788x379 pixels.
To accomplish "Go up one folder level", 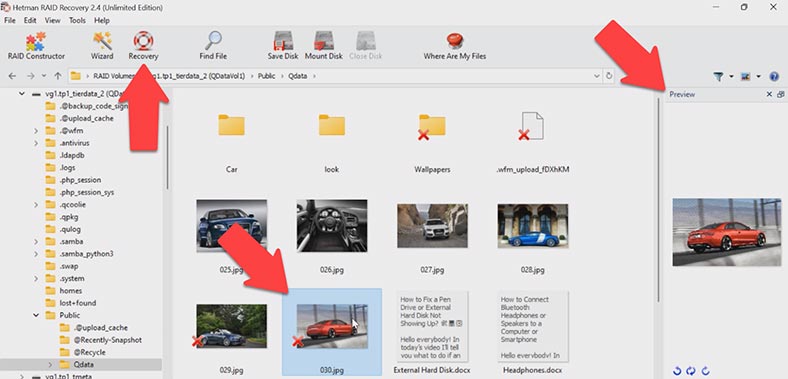I will pos(58,76).
